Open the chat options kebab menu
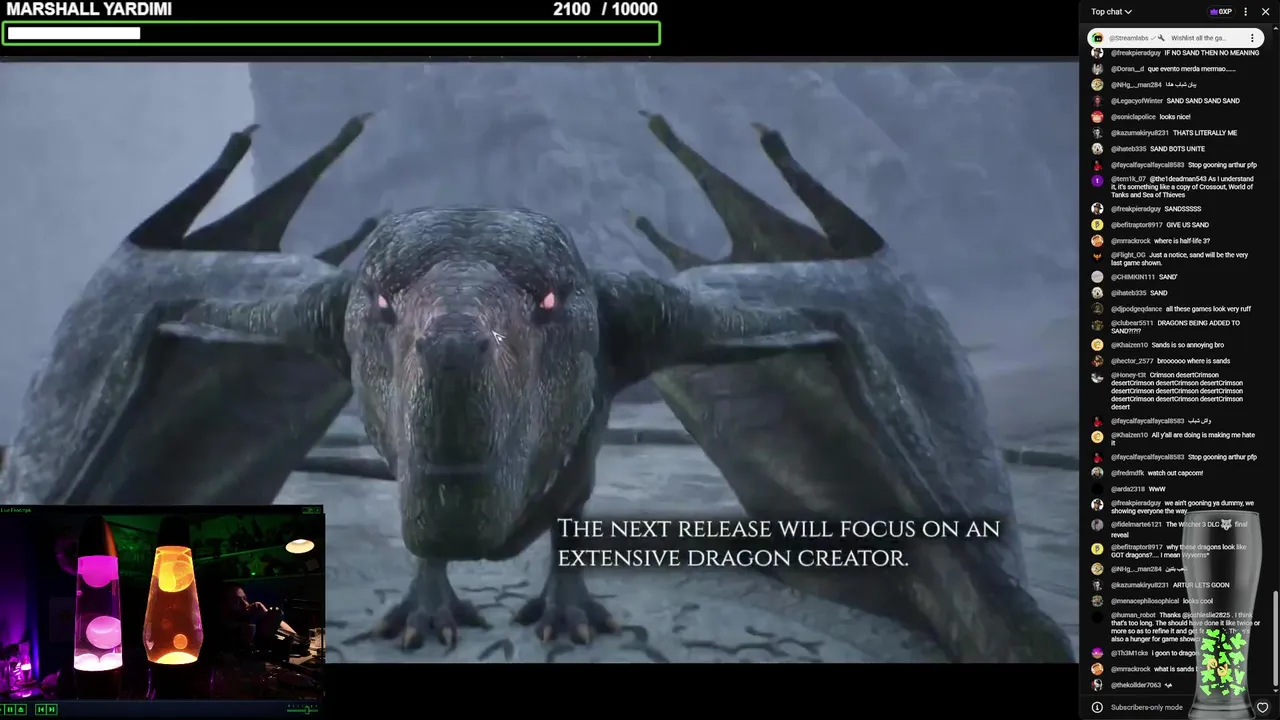 click(1245, 12)
